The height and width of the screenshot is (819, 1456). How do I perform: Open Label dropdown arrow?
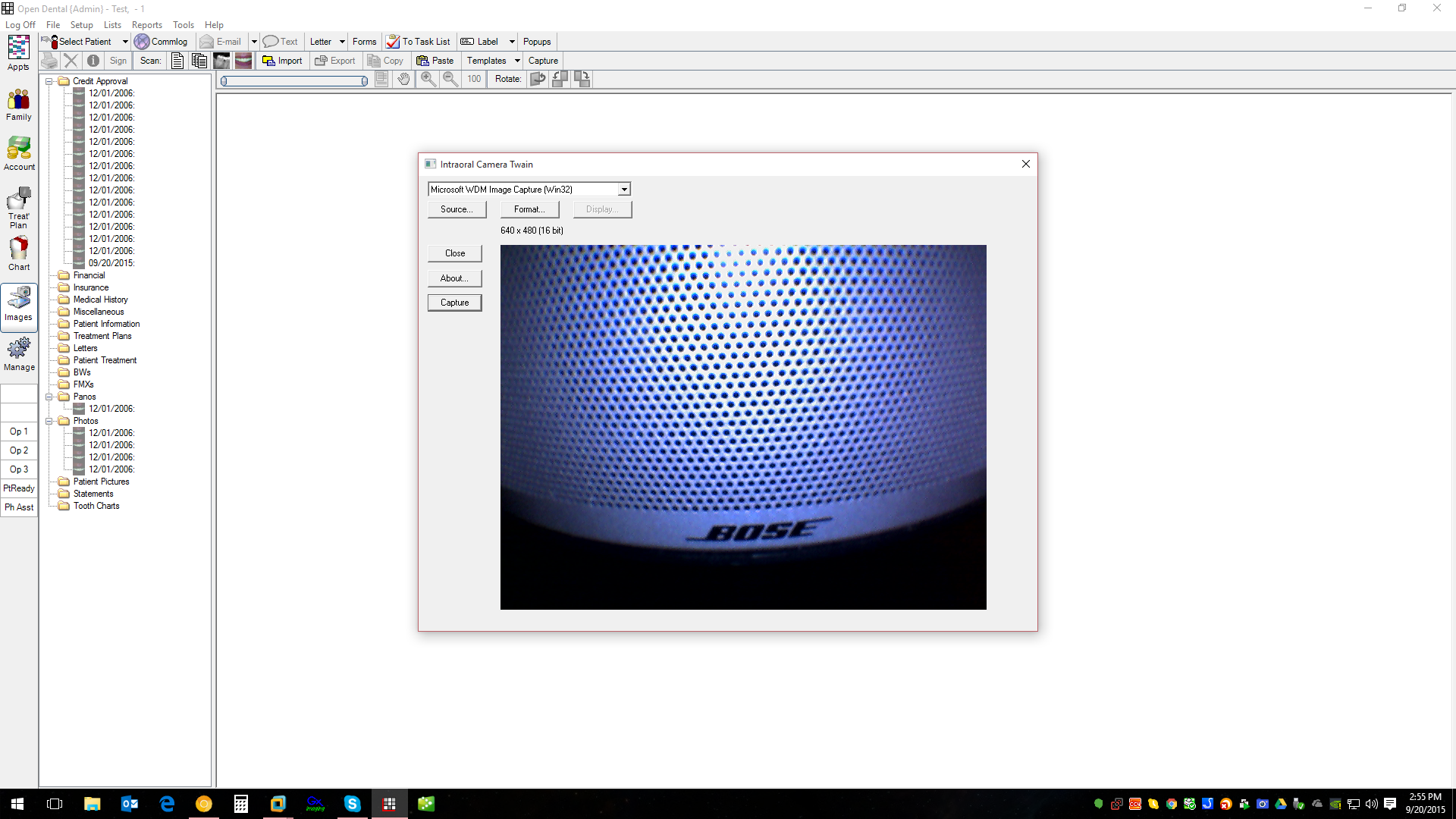coord(512,42)
